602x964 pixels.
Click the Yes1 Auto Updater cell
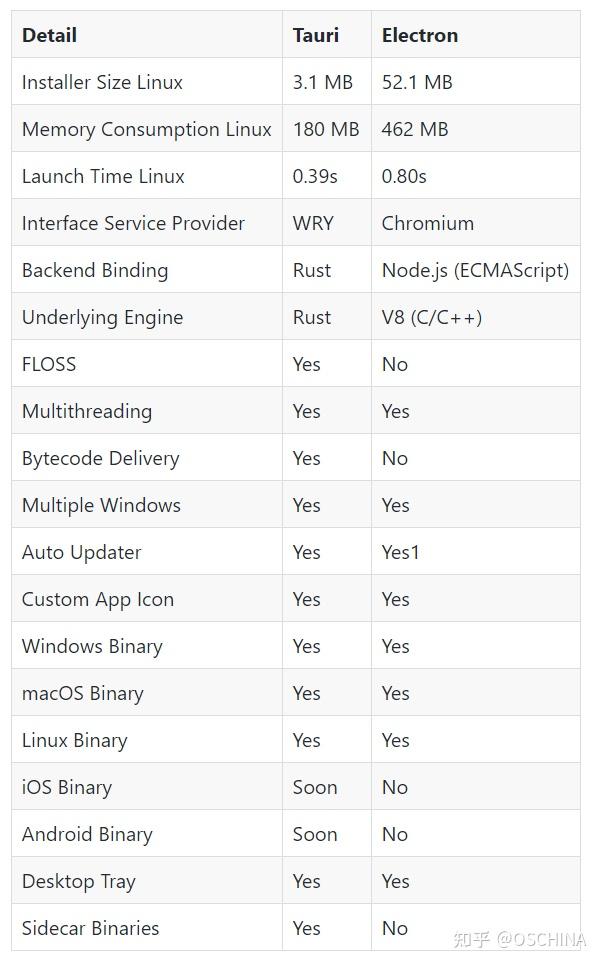(400, 552)
